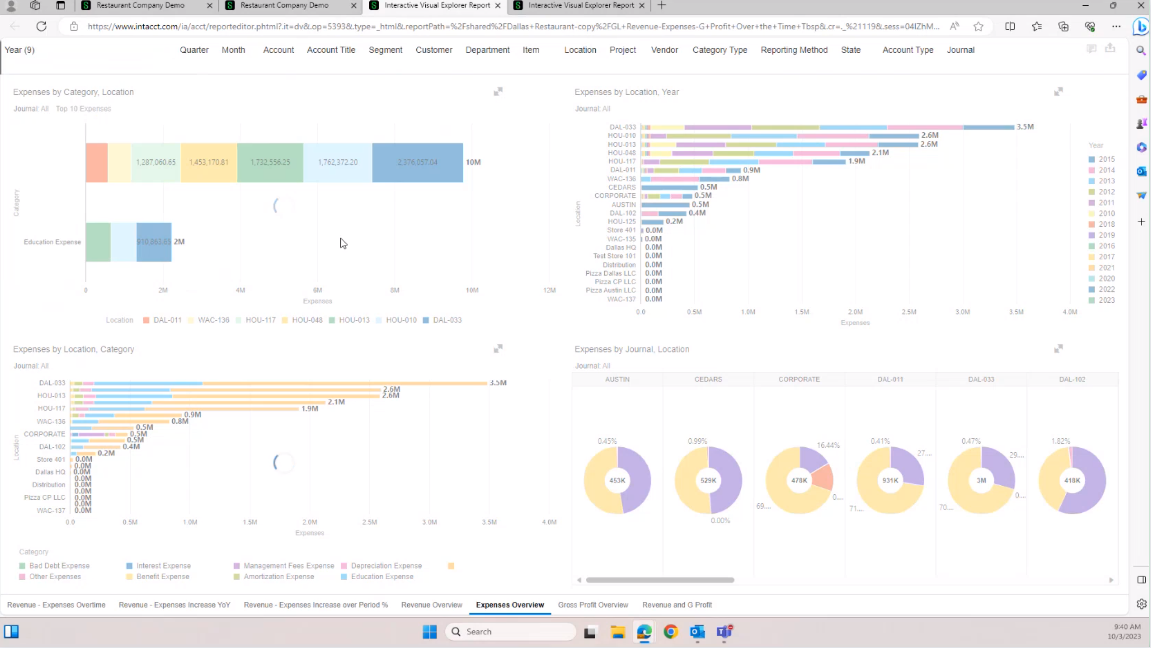Image resolution: width=1151 pixels, height=648 pixels.
Task: Select Reporting Method in the filter bar
Action: point(794,49)
